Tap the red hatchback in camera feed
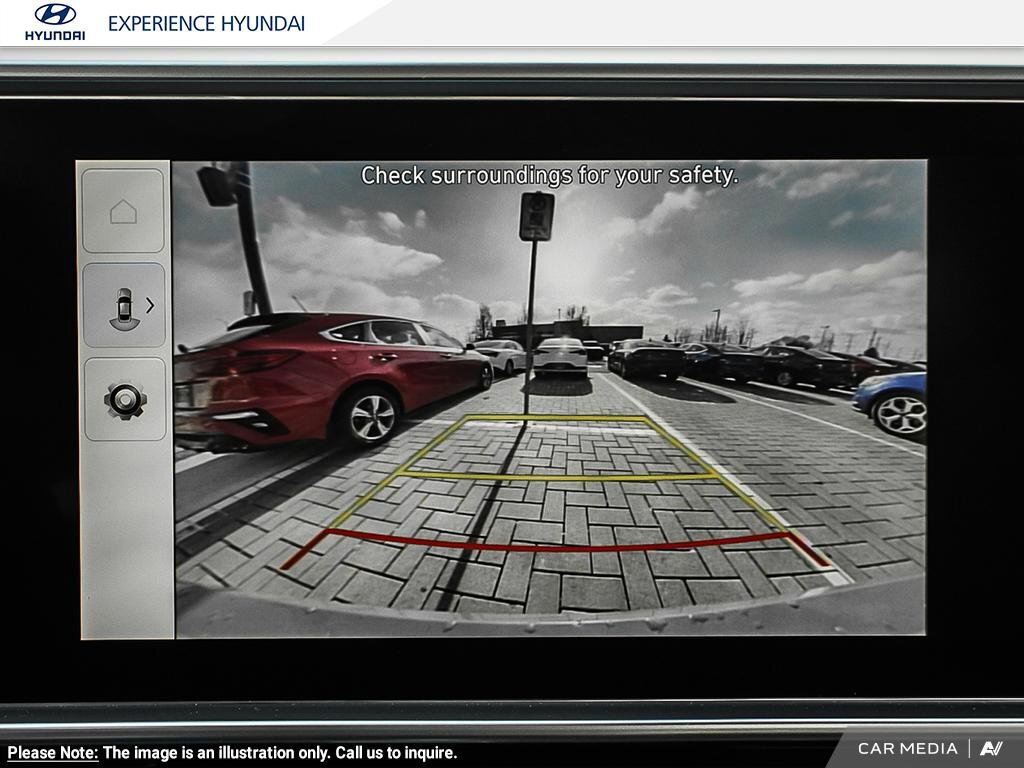Screen dimensions: 1024x768 [x=320, y=375]
